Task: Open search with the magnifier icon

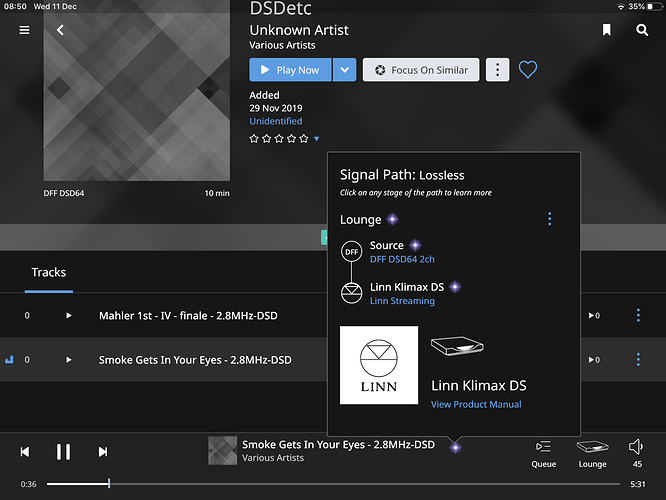Action: click(x=642, y=30)
